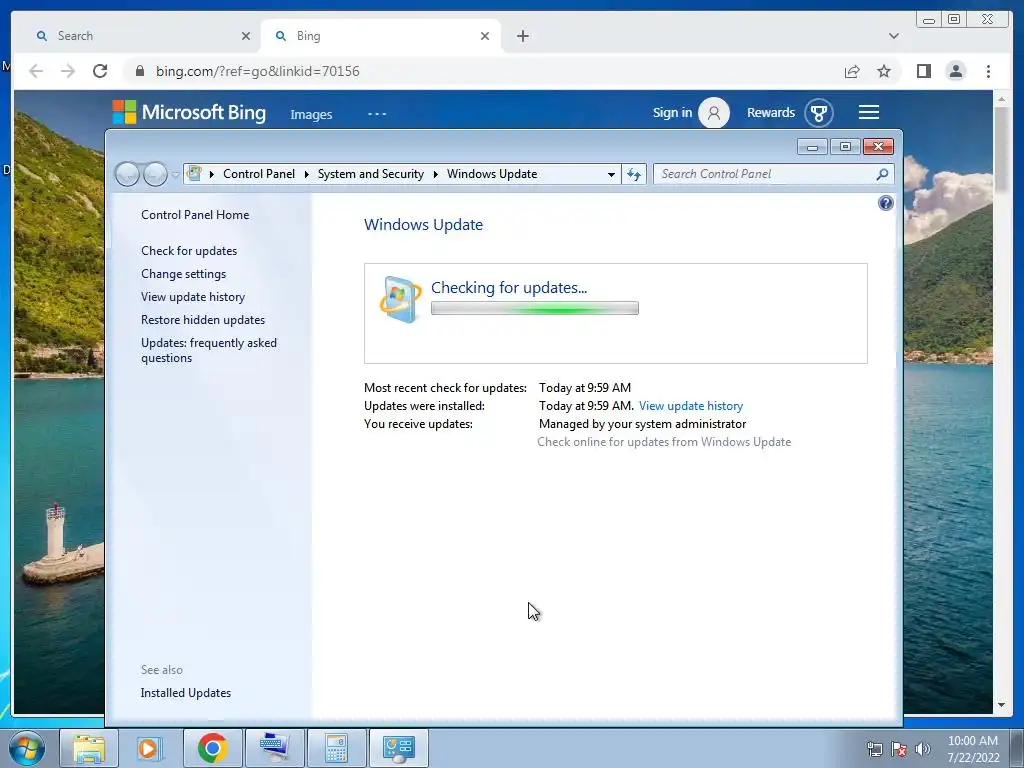Bookmark this page with the star icon
The height and width of the screenshot is (768, 1024).
(884, 71)
